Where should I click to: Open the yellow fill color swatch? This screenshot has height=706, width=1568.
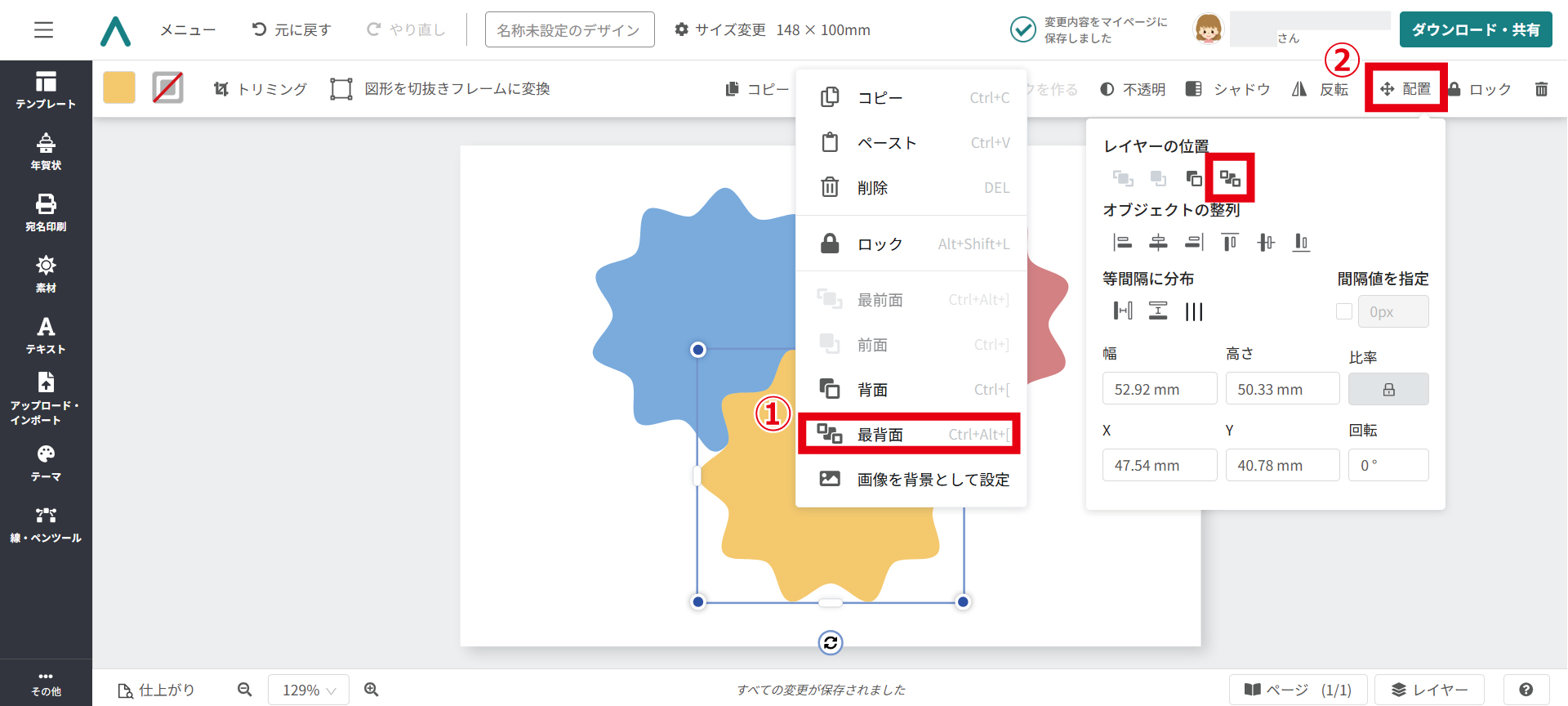click(119, 88)
